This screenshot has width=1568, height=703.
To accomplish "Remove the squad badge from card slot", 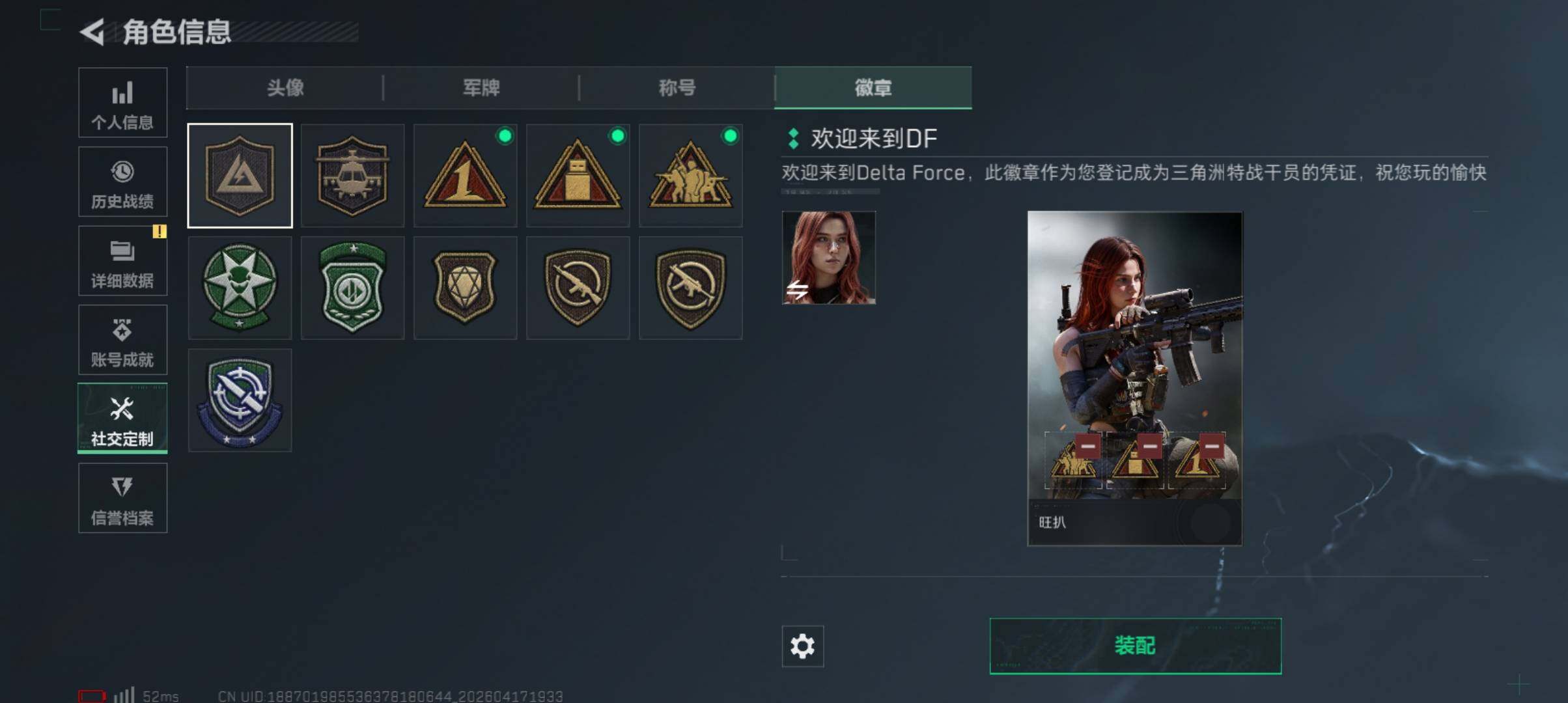I will (x=1088, y=446).
